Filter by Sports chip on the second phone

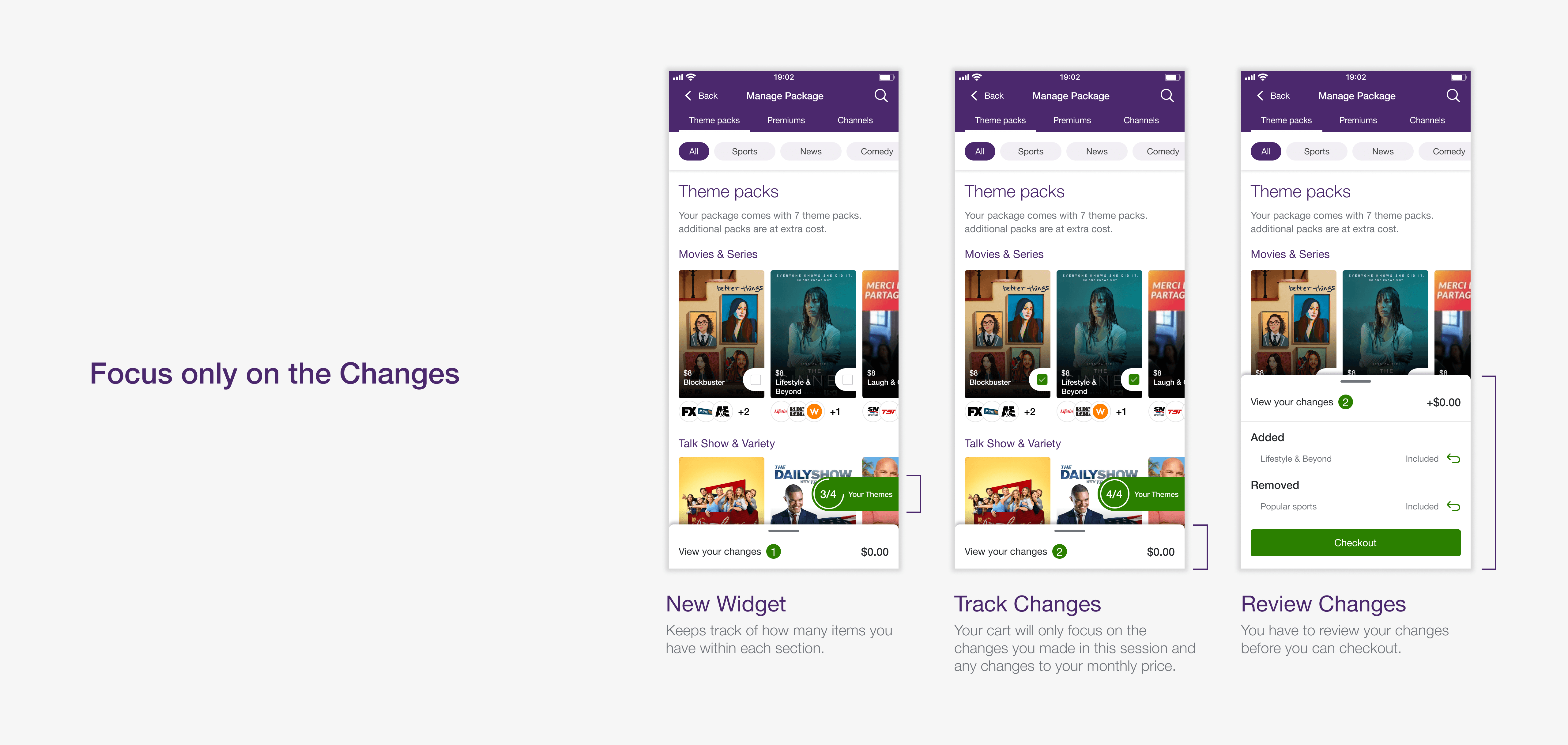[x=1031, y=152]
